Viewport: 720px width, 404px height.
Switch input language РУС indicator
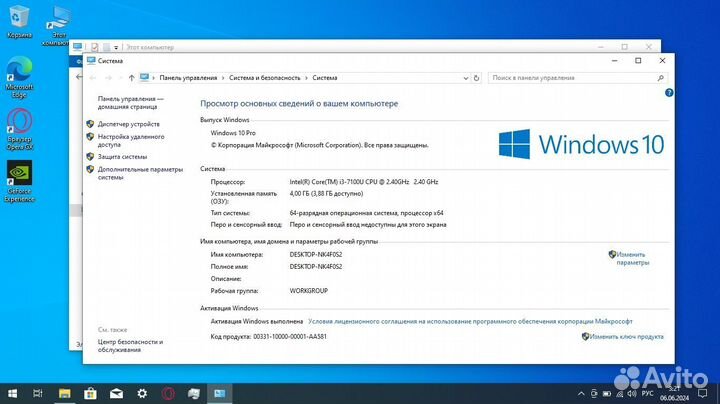click(x=647, y=393)
